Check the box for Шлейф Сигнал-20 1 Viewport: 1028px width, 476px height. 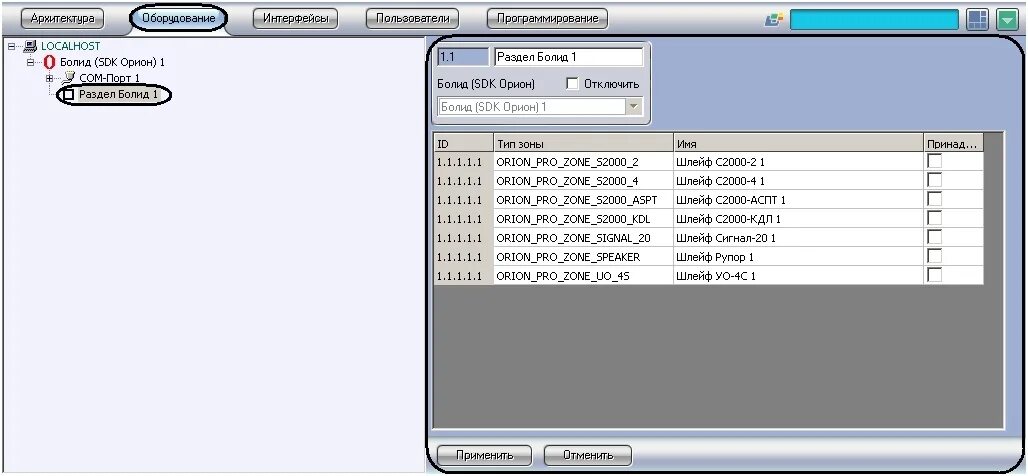click(x=934, y=237)
